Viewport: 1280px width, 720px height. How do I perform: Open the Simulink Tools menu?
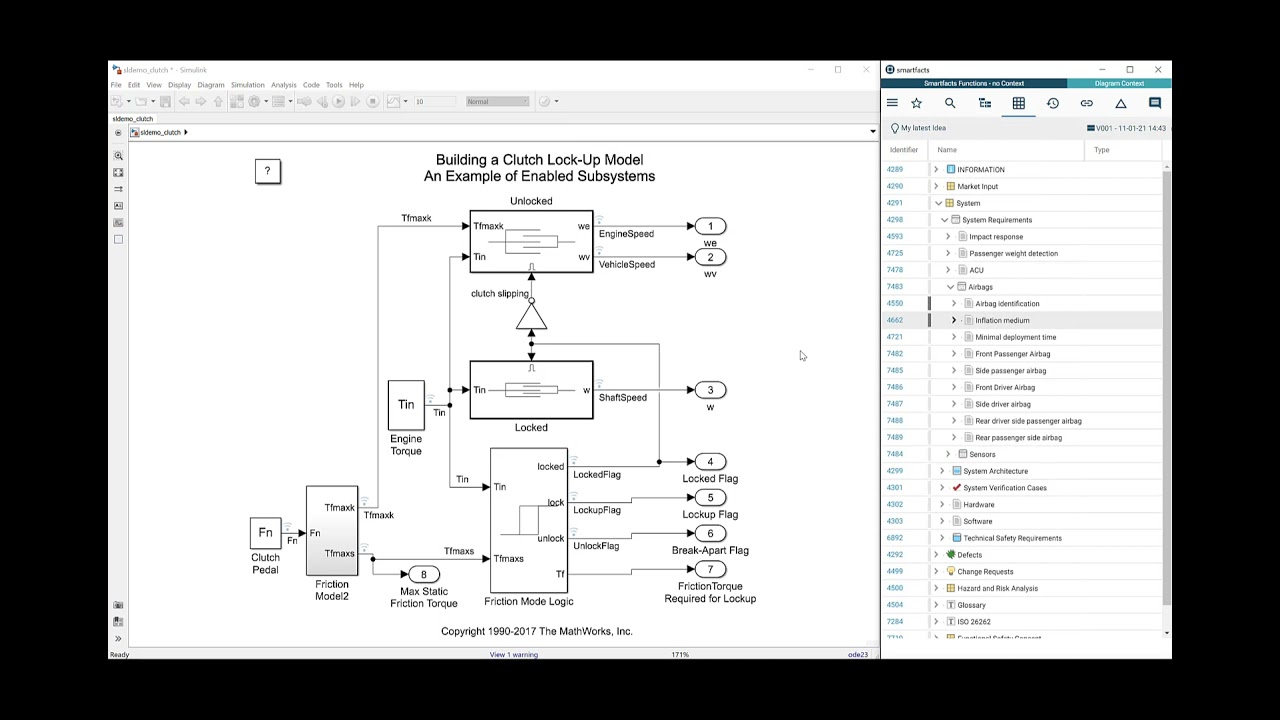pos(334,85)
